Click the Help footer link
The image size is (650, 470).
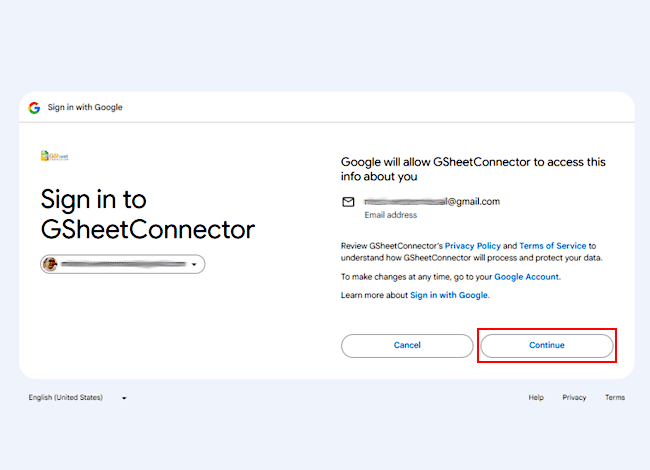pos(536,397)
